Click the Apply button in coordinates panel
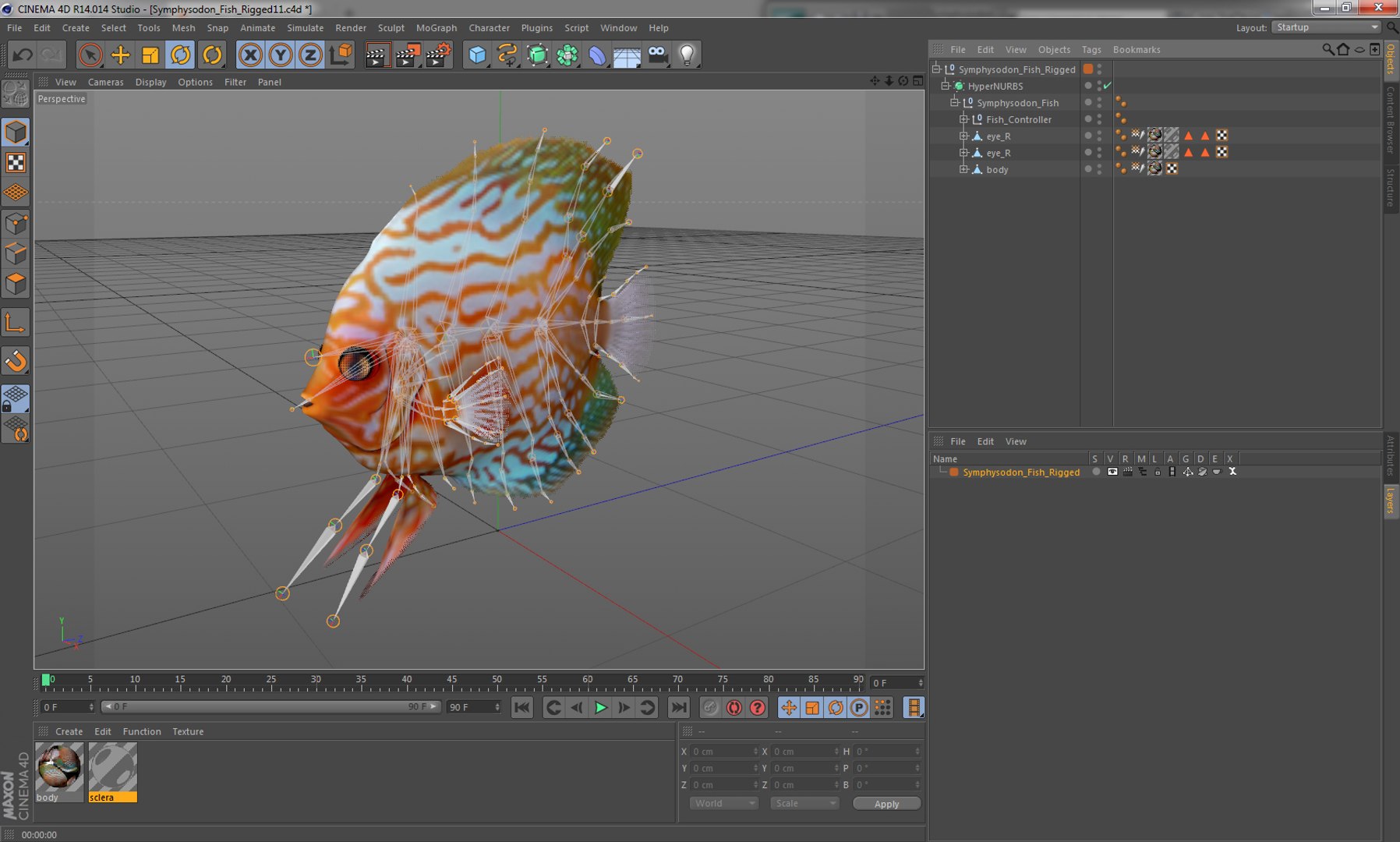 click(886, 804)
